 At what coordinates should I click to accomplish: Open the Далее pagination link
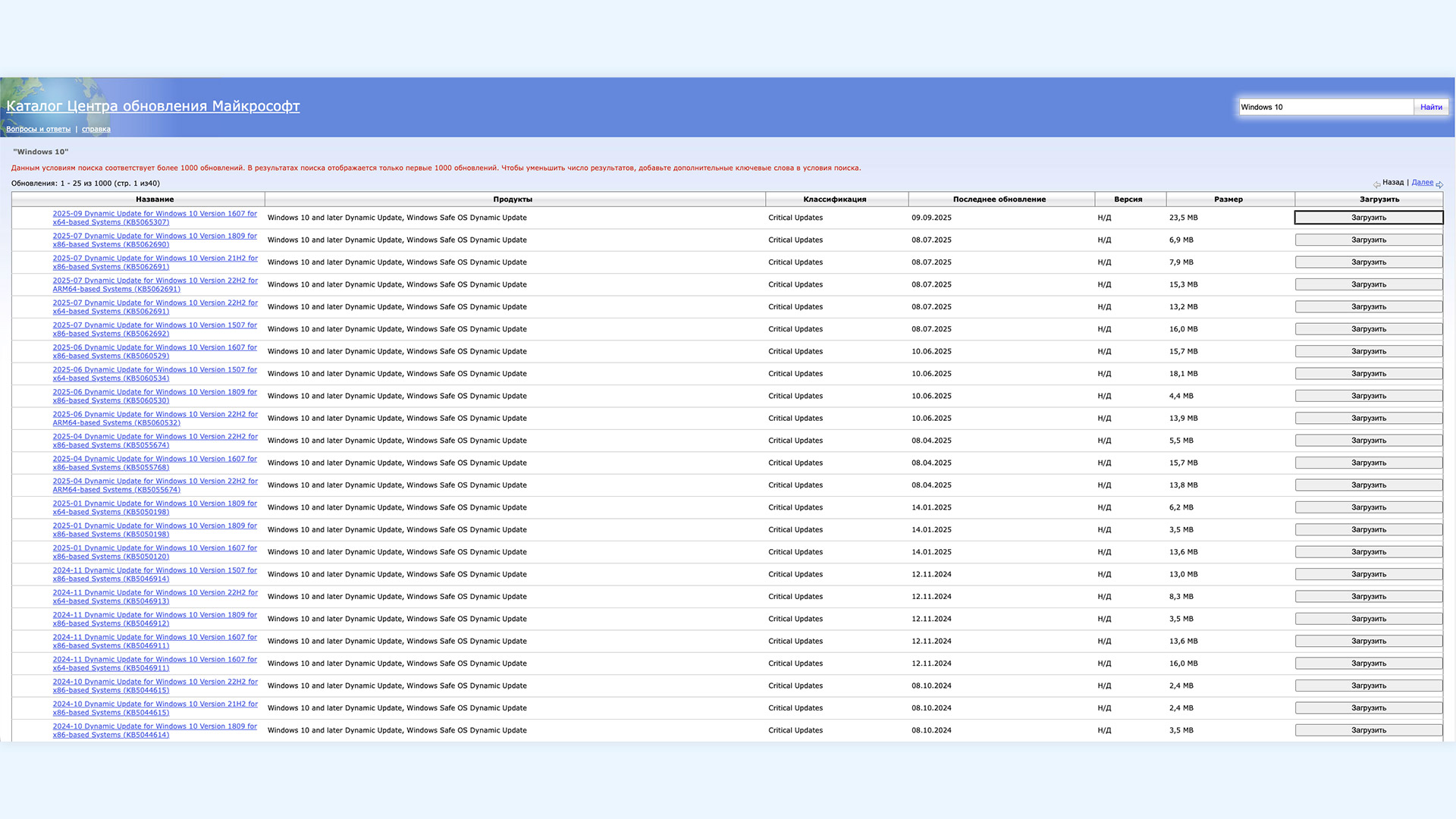(1422, 182)
